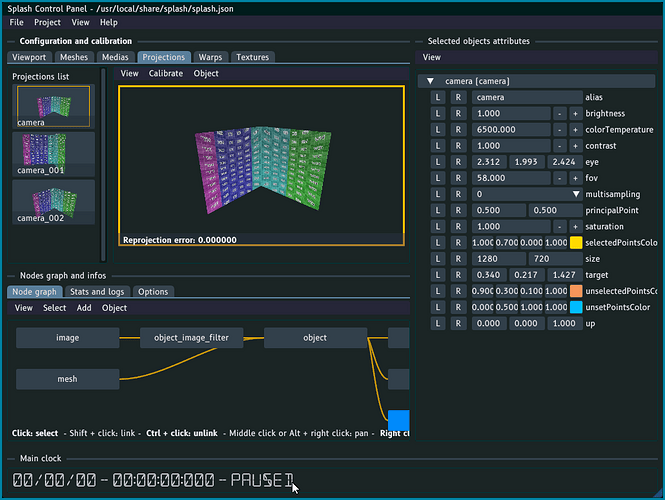This screenshot has width=665, height=500.
Task: Decrease fov with the minus button
Action: click(x=559, y=178)
